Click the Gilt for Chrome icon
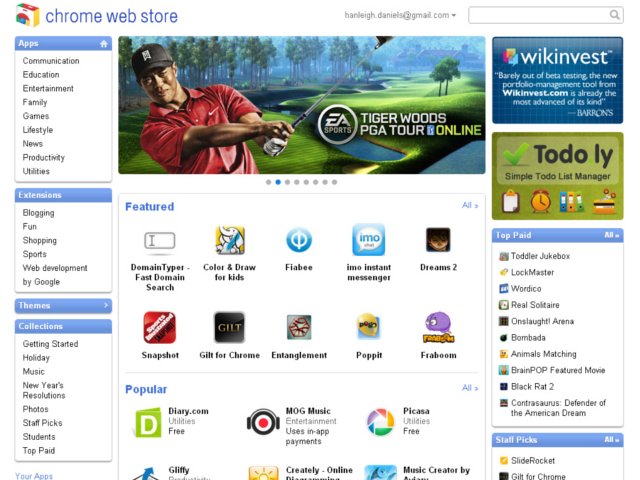640x480 pixels. pyautogui.click(x=230, y=327)
